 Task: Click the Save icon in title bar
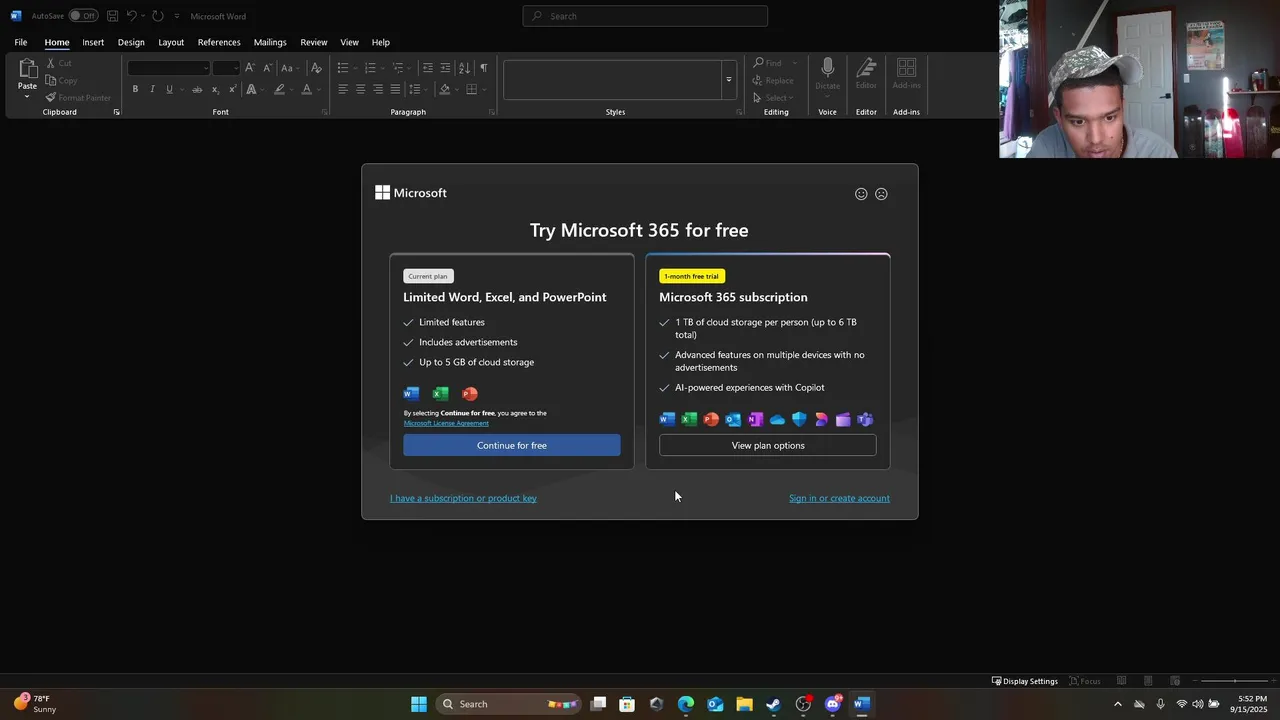pos(112,16)
